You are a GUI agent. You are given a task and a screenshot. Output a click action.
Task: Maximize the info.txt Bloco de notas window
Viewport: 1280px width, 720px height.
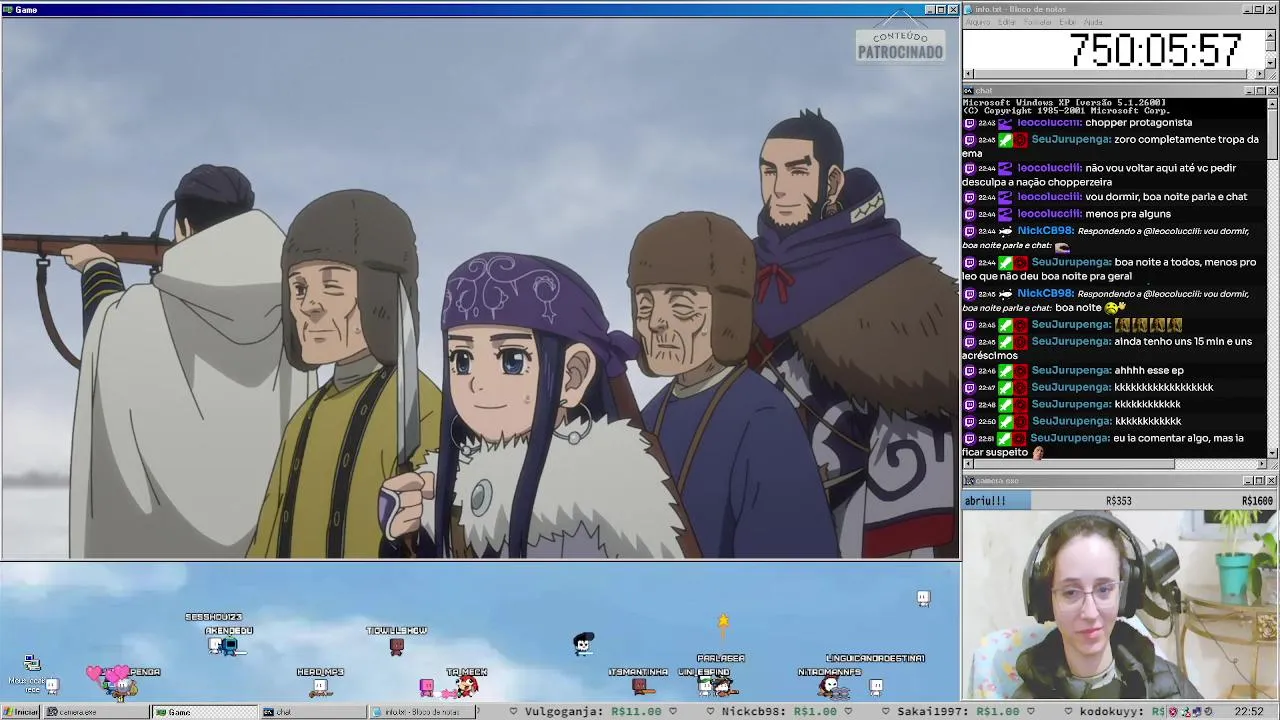[1260, 9]
